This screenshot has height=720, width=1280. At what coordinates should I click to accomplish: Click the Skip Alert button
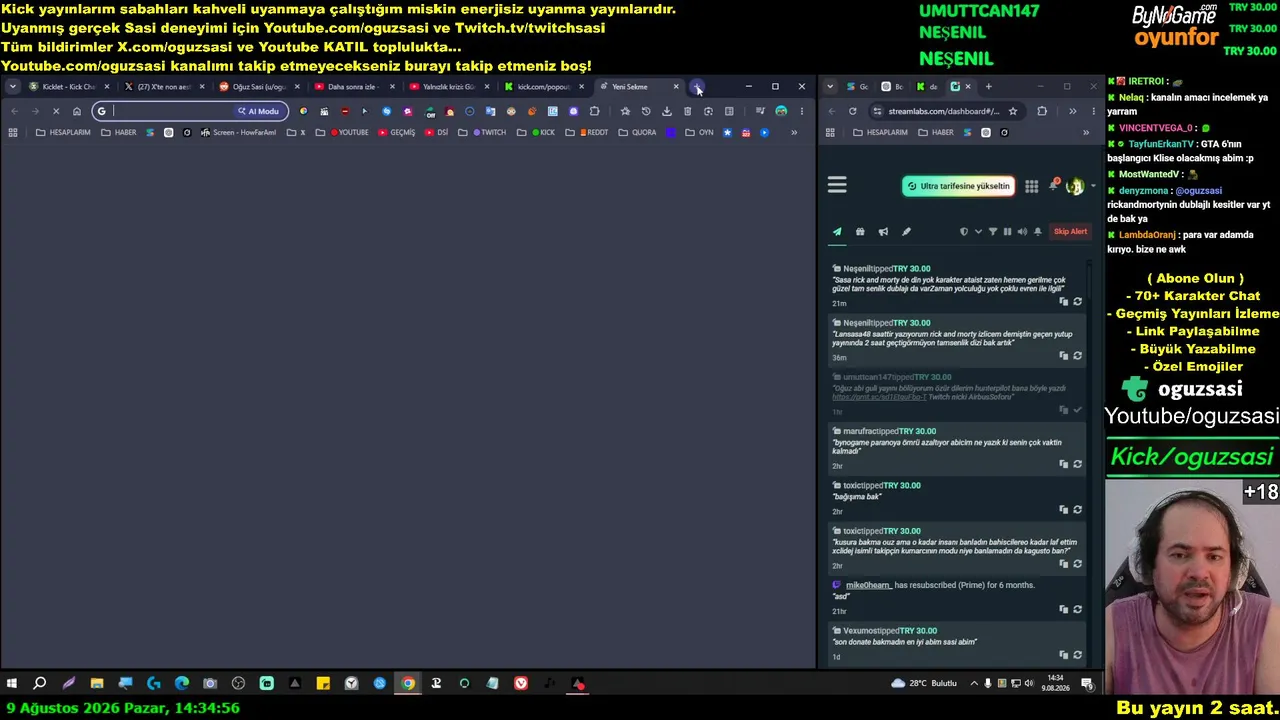1070,232
